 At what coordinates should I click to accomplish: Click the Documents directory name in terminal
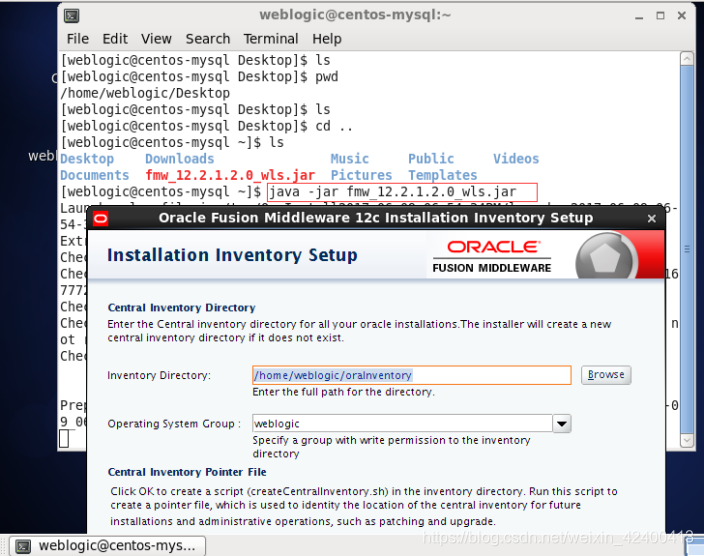(95, 175)
